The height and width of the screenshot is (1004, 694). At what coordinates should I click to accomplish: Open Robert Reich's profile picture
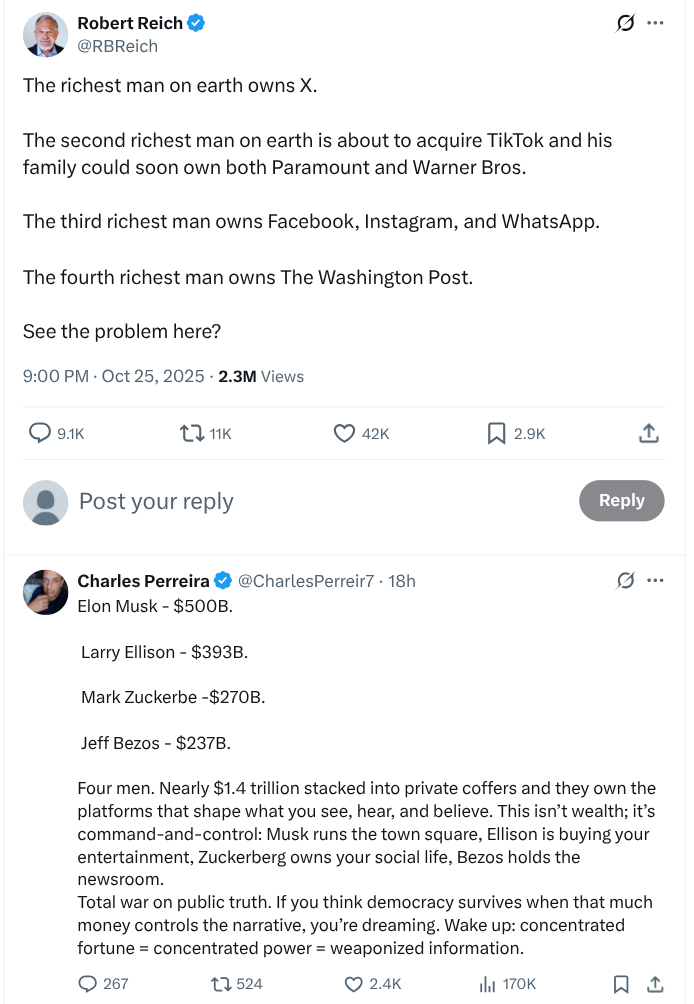45,35
